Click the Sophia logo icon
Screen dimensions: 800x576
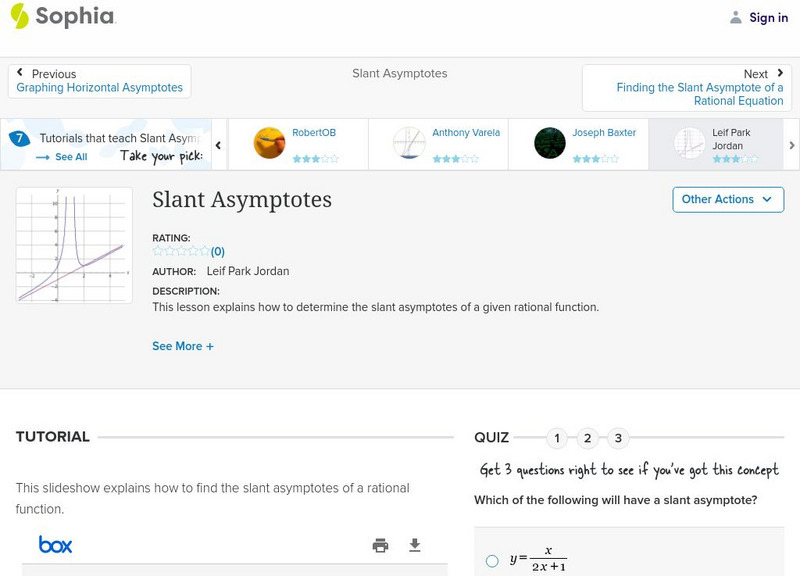tap(19, 16)
